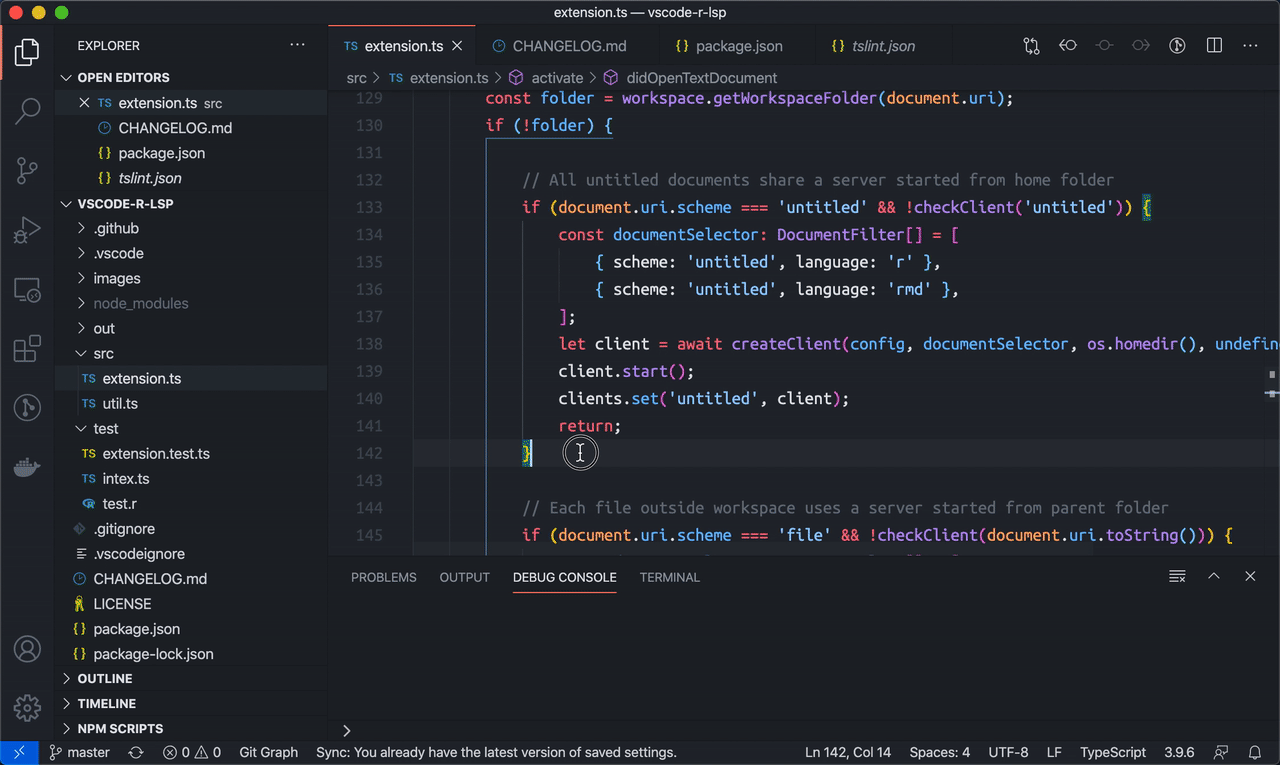Image resolution: width=1280 pixels, height=765 pixels.
Task: Click Spaces: 4 indentation setting
Action: coord(940,752)
